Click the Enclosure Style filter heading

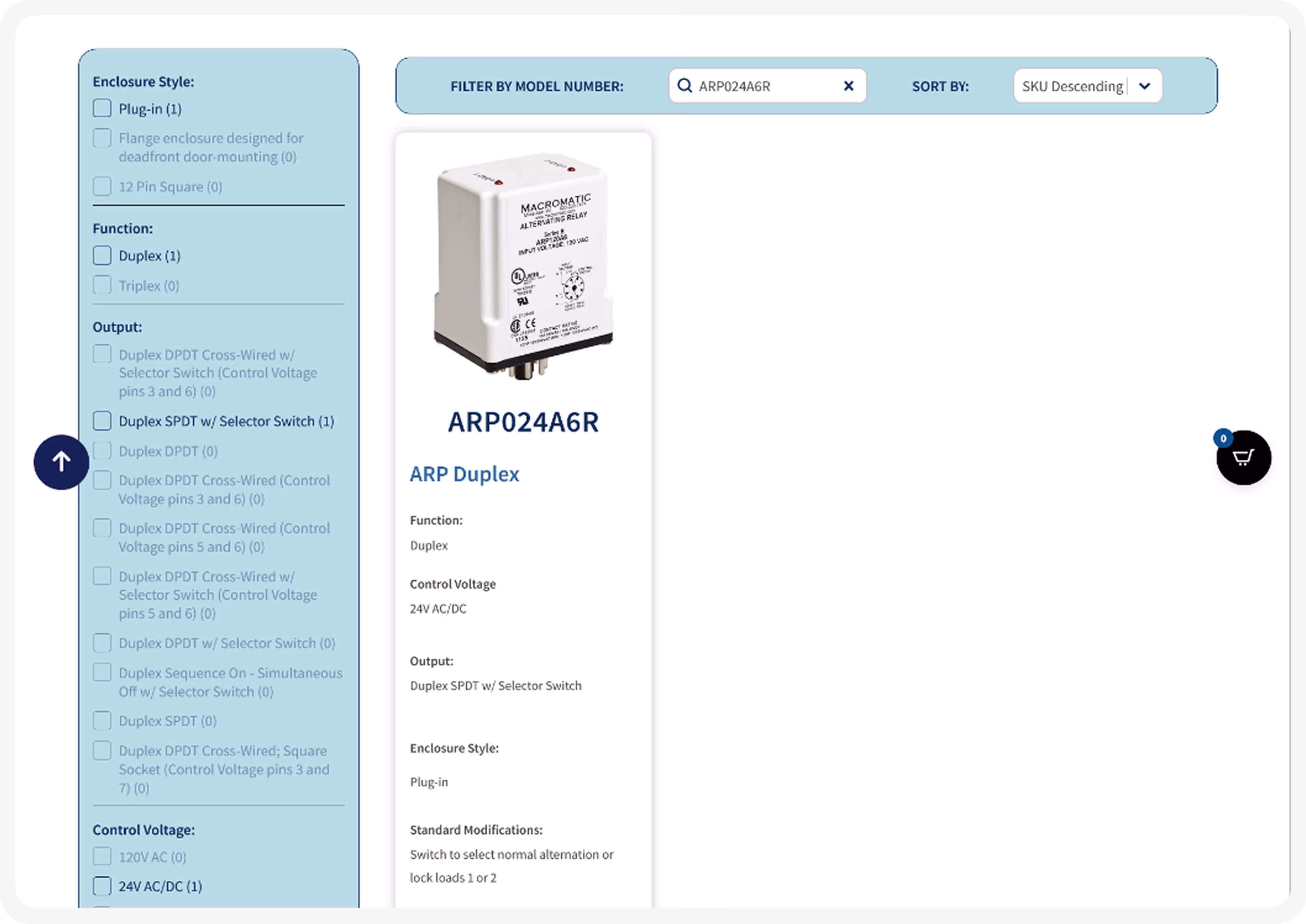coord(143,81)
